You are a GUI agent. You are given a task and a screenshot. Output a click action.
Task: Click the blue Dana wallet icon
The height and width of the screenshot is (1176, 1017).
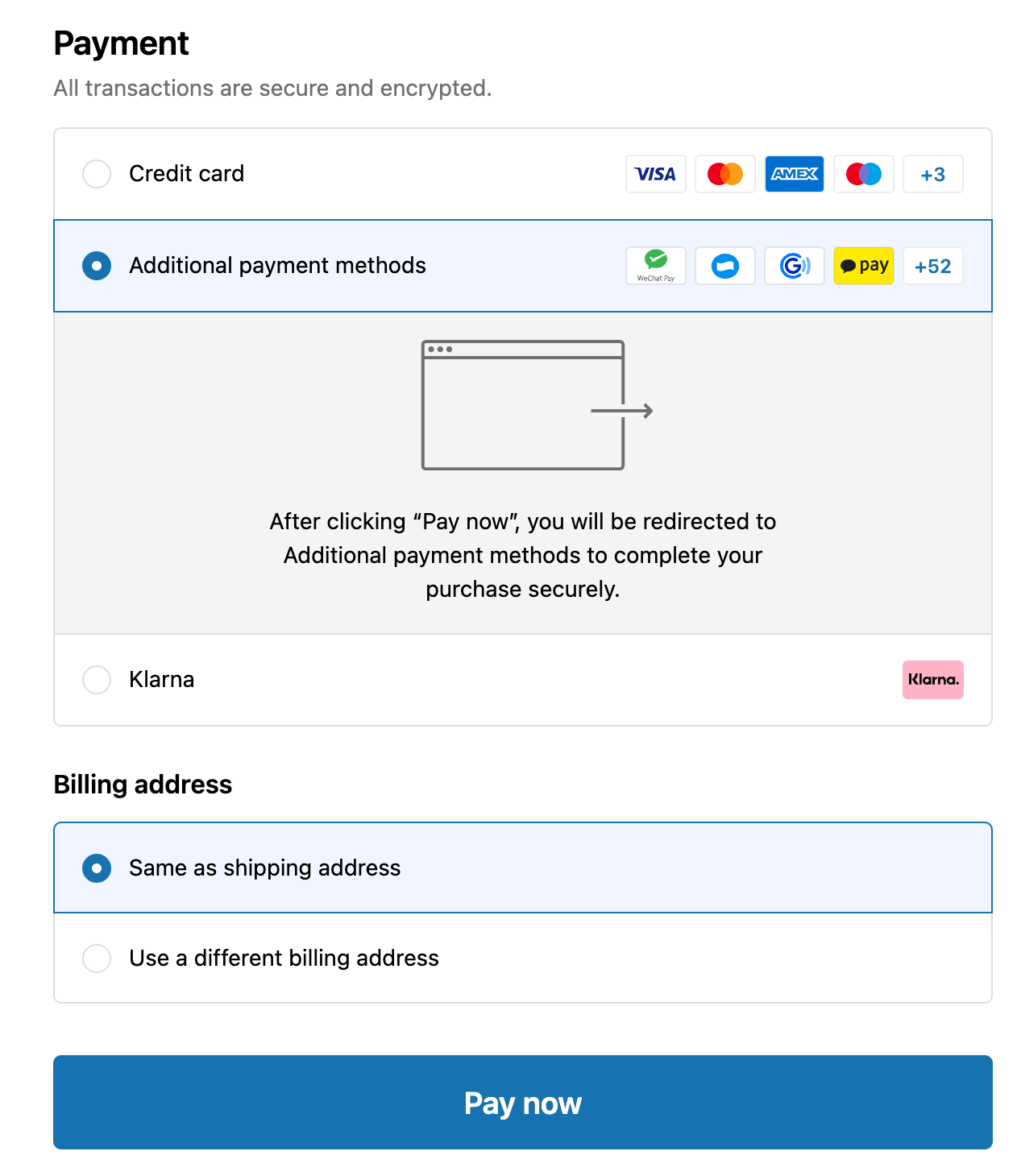724,266
